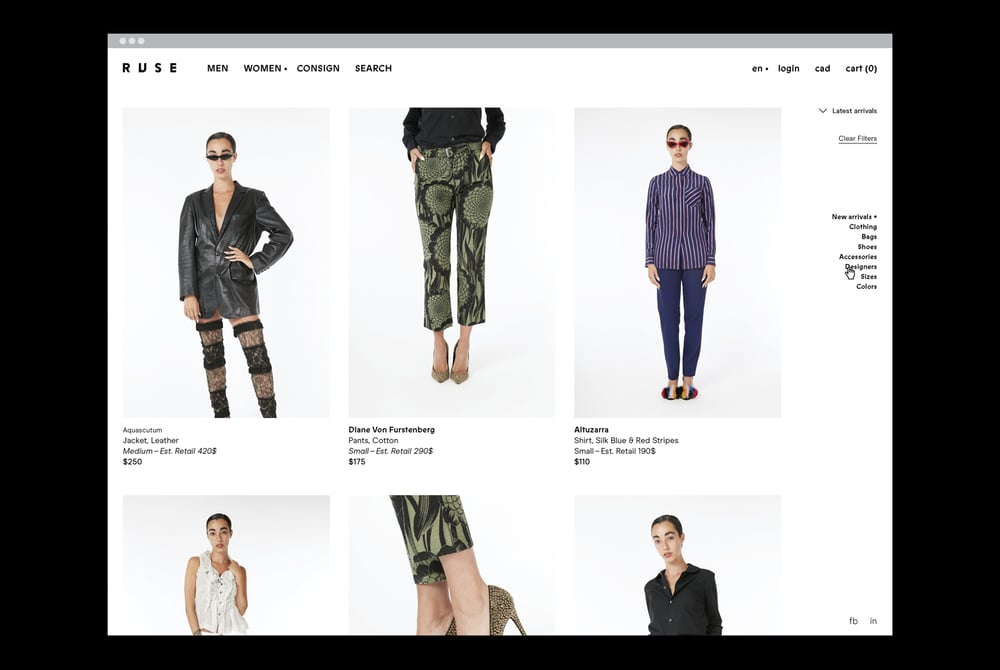Click the $110 price
This screenshot has width=1000, height=670.
(582, 462)
